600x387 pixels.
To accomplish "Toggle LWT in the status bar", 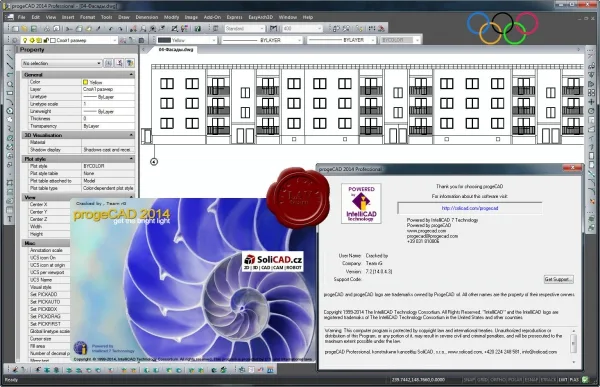I will tap(563, 380).
